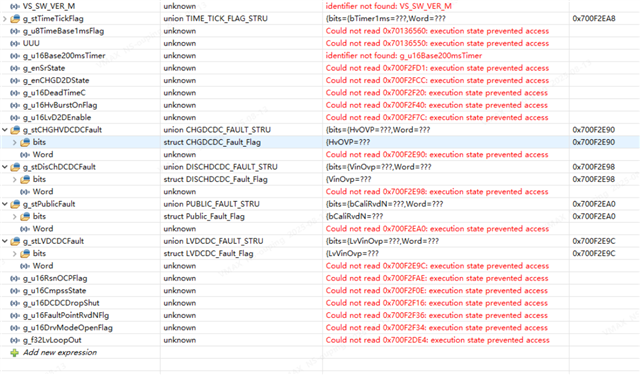Click the 'Could not read 0x700F2FAE' error value
Viewport: 640px width, 375px height.
click(437, 278)
